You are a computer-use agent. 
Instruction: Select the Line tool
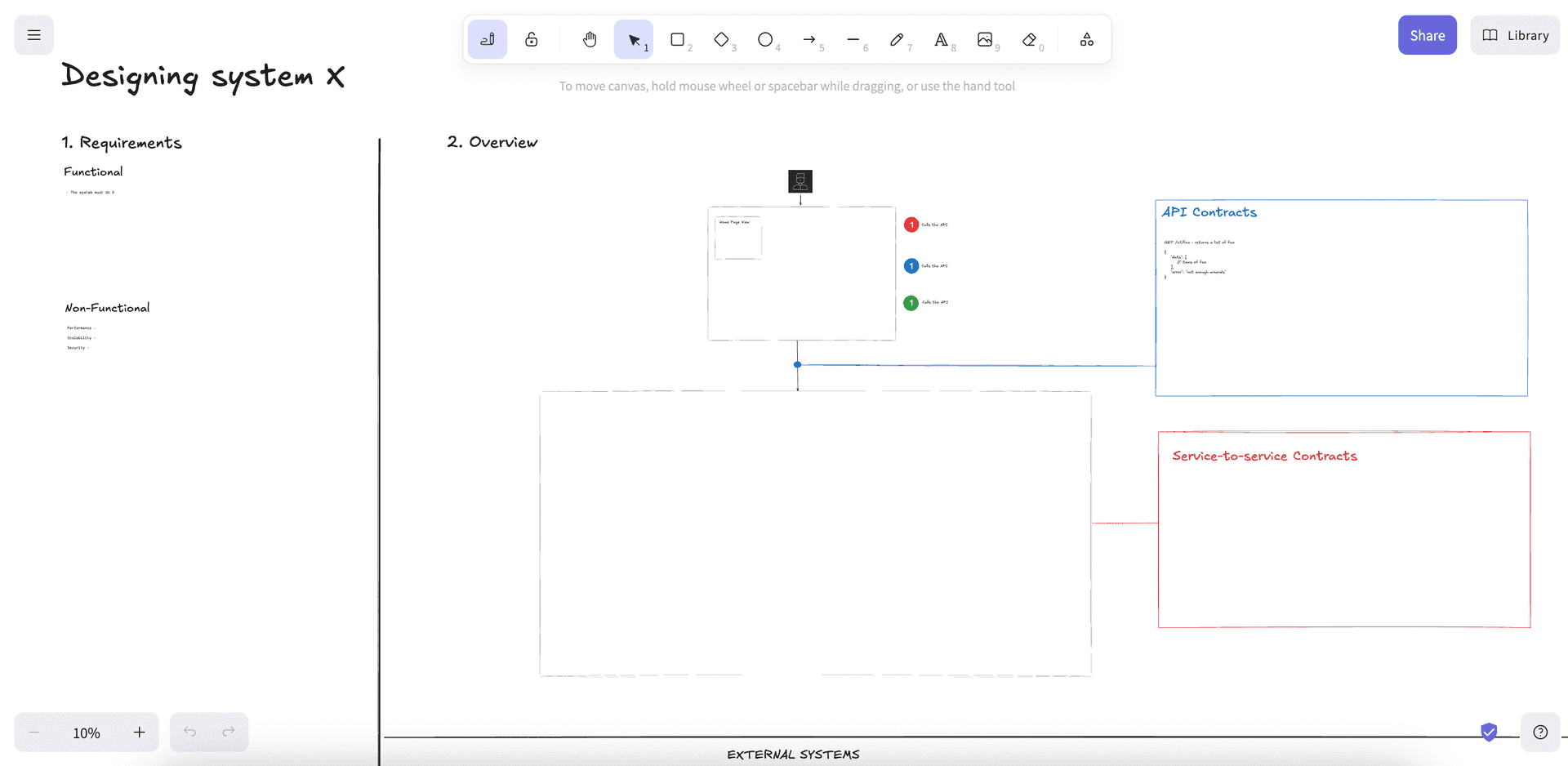(854, 39)
